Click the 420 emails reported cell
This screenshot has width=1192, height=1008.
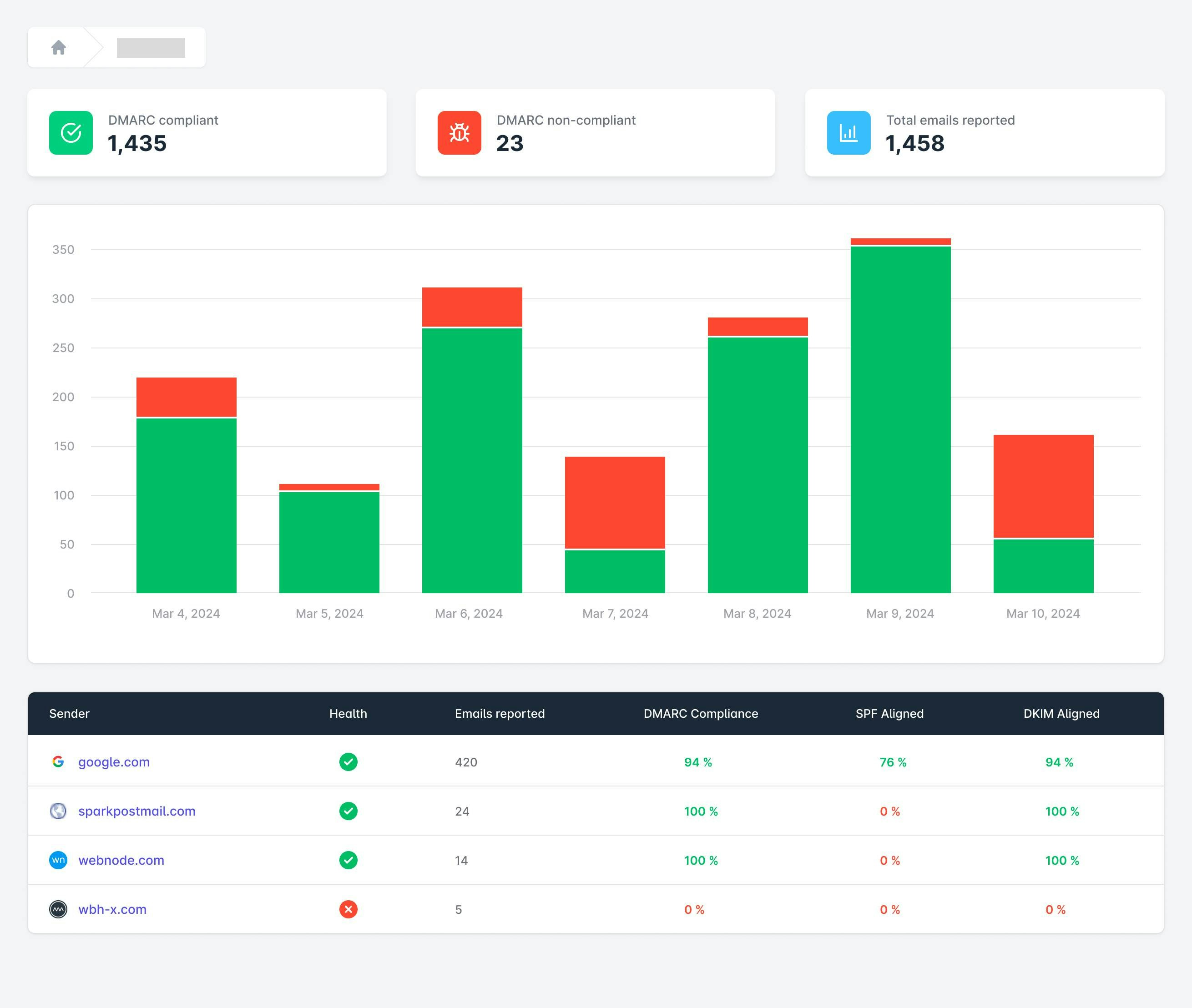[x=466, y=762]
